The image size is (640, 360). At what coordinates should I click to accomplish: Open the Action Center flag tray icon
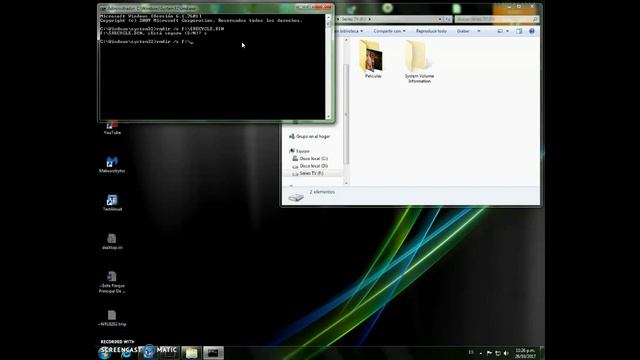coord(489,353)
